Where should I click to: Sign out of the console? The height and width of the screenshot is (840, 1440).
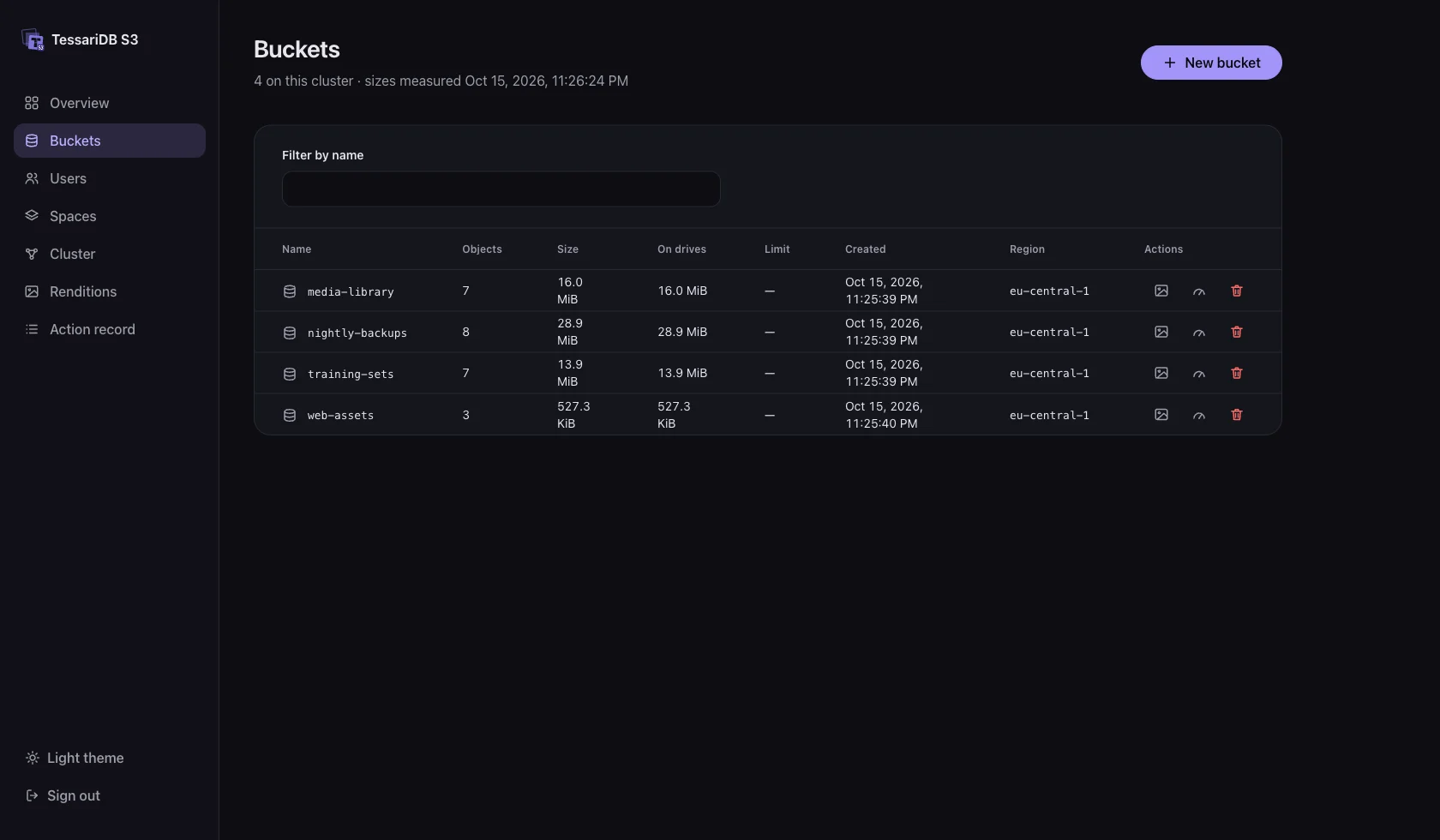tap(63, 795)
